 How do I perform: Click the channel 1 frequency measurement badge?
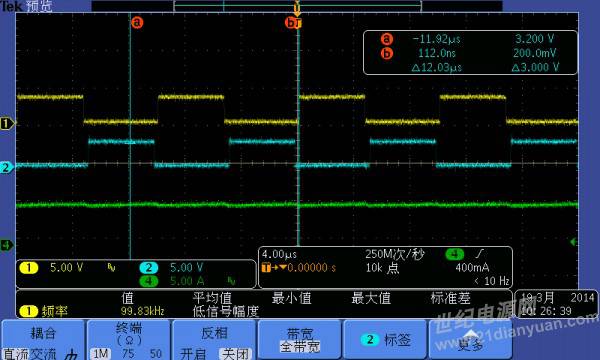(x=28, y=311)
